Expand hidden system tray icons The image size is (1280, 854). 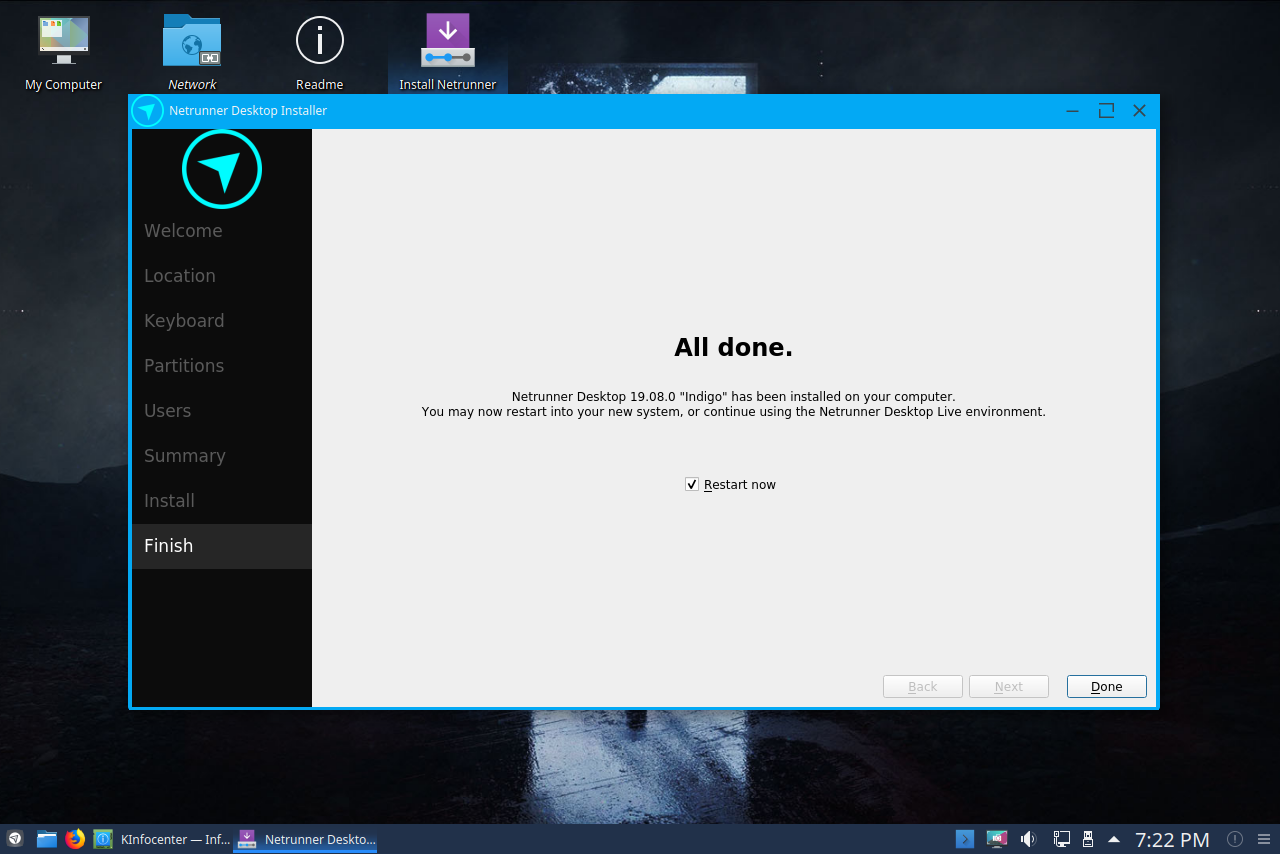tap(1114, 838)
